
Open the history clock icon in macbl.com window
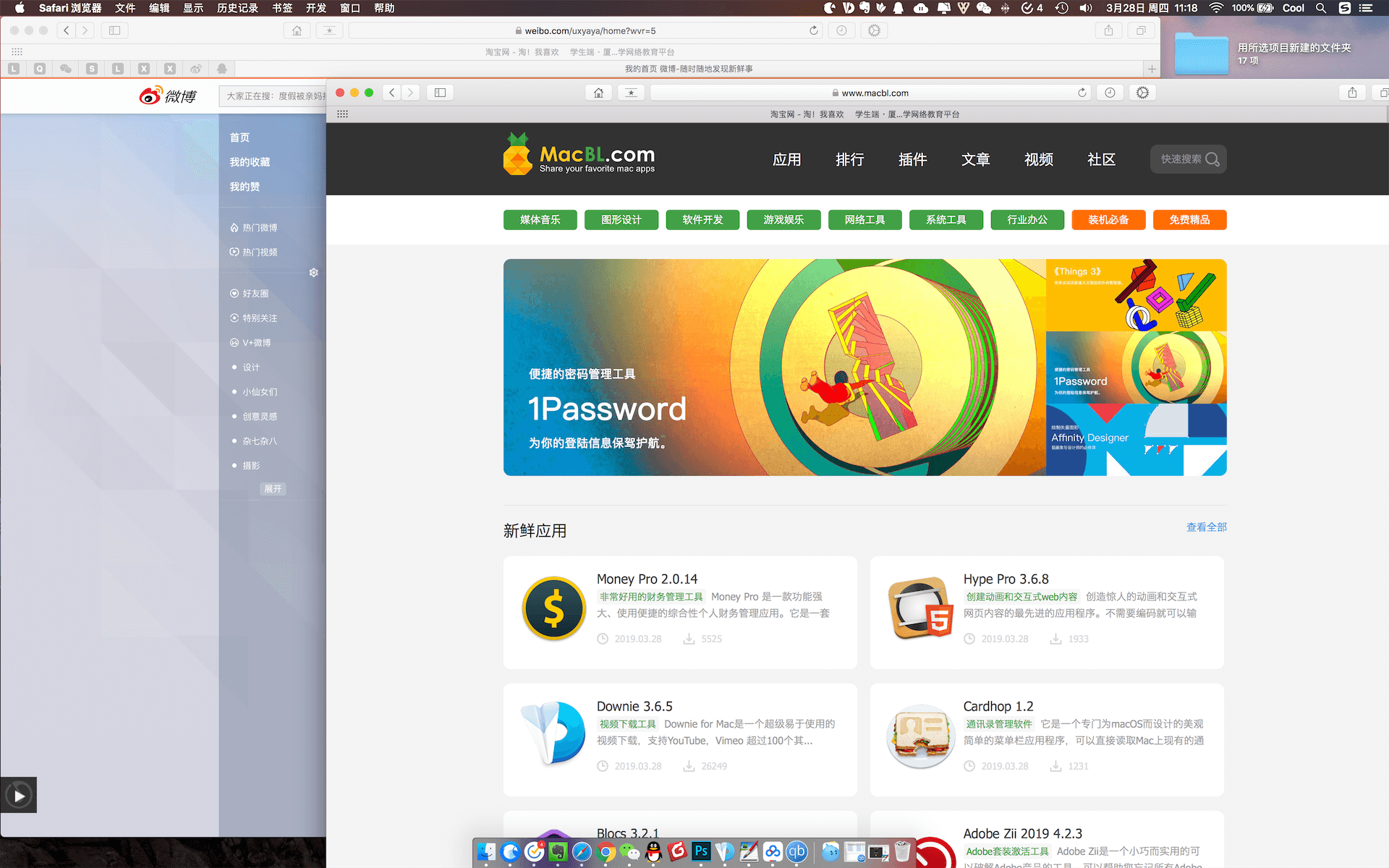(x=1110, y=93)
